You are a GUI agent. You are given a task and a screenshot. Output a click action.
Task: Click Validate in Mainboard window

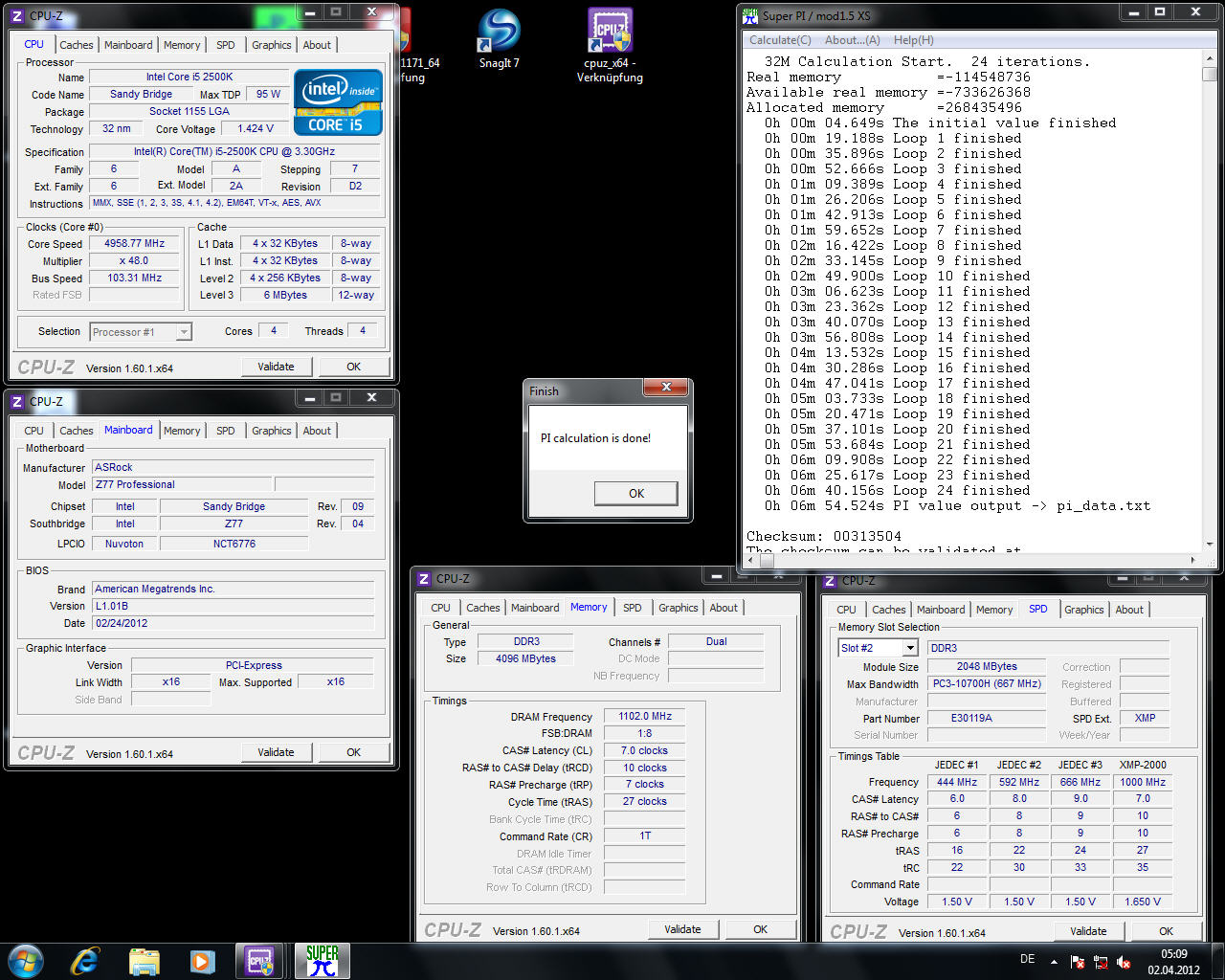pos(276,752)
